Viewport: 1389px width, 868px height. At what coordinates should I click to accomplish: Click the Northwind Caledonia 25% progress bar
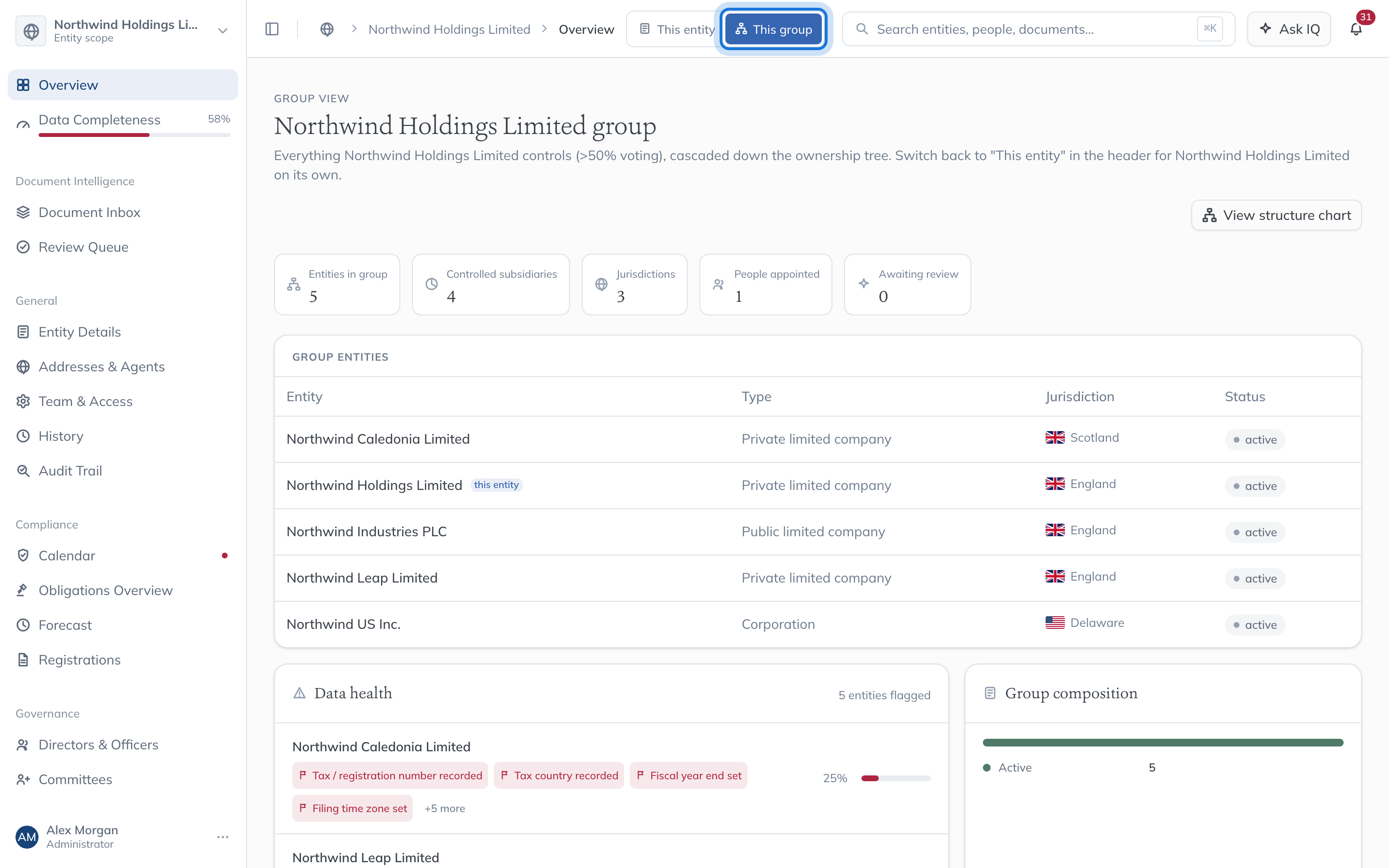tap(896, 778)
